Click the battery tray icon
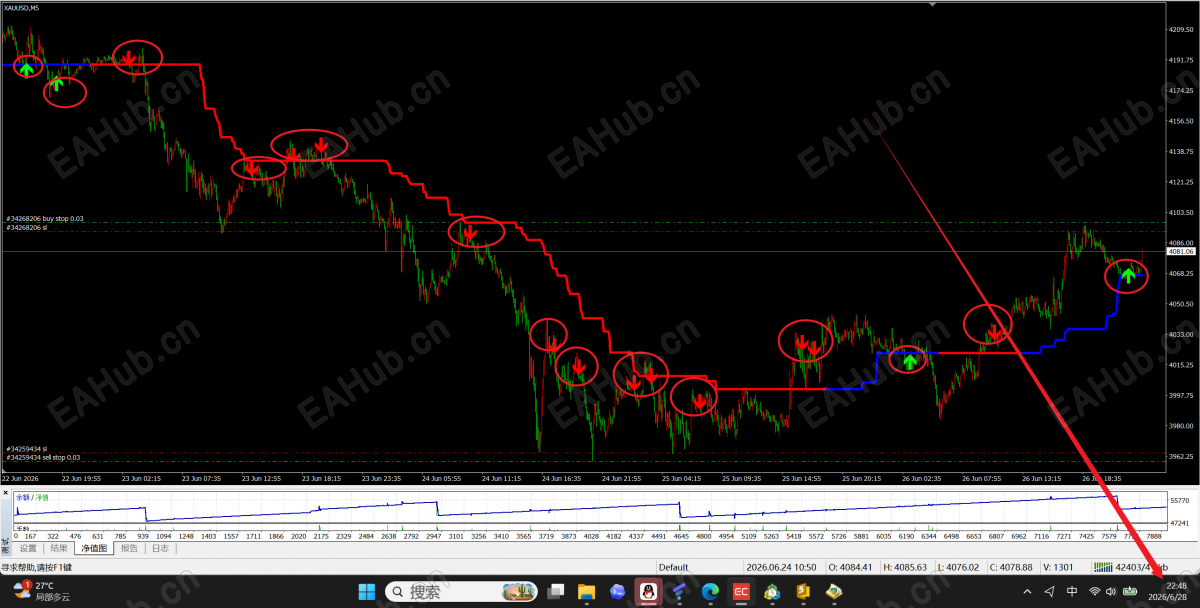Viewport: 1200px width, 608px height. pos(1132,591)
